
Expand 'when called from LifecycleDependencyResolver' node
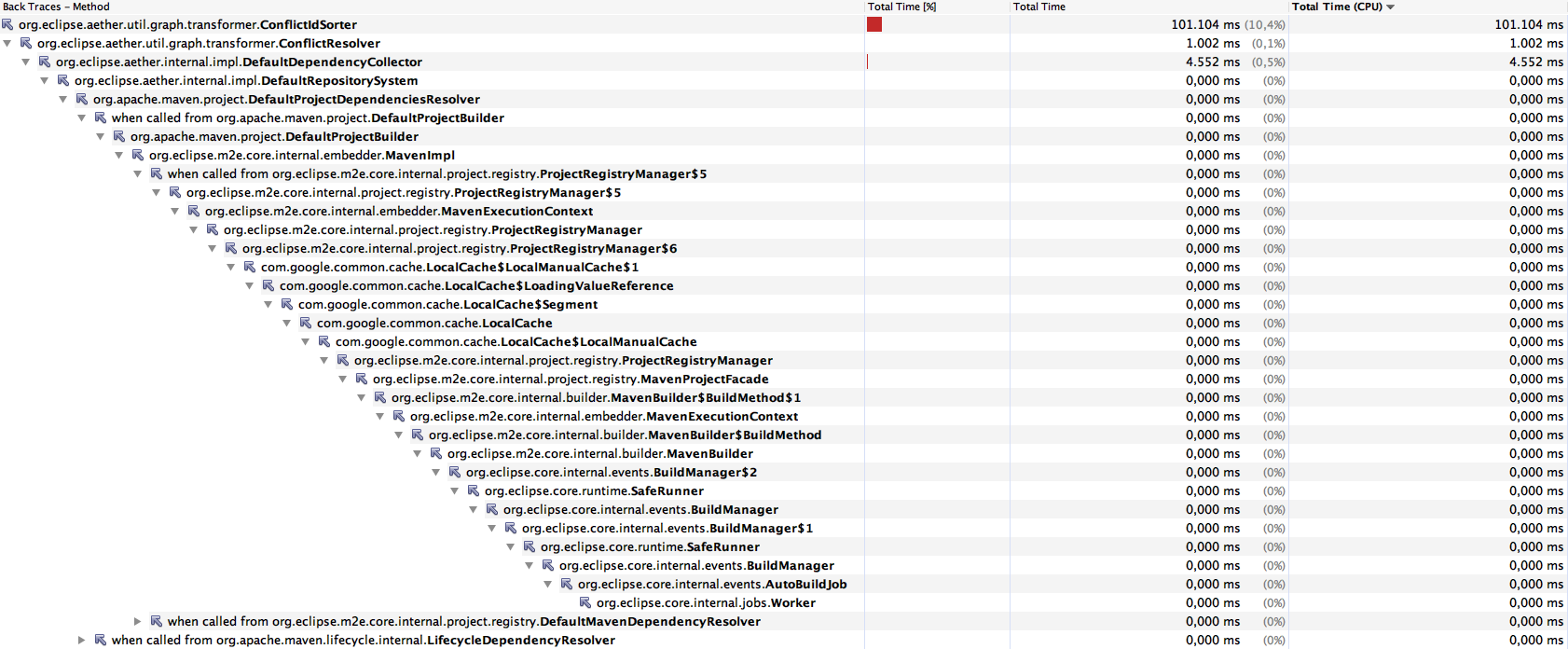(x=82, y=640)
